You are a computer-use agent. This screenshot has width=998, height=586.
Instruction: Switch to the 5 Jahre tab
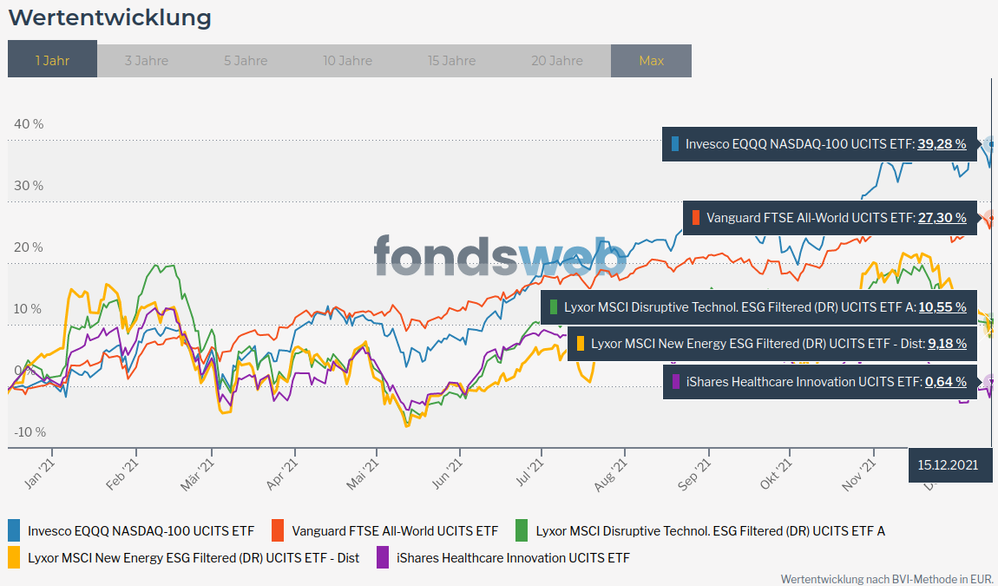245,60
